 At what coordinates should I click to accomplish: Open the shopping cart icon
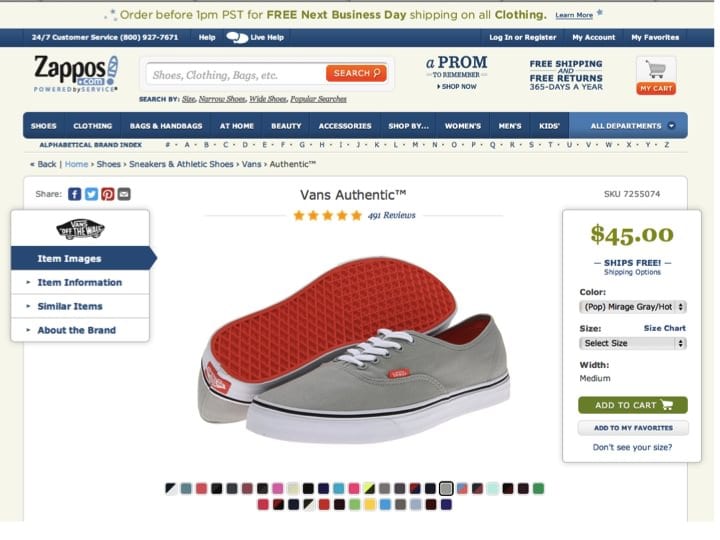pyautogui.click(x=656, y=70)
